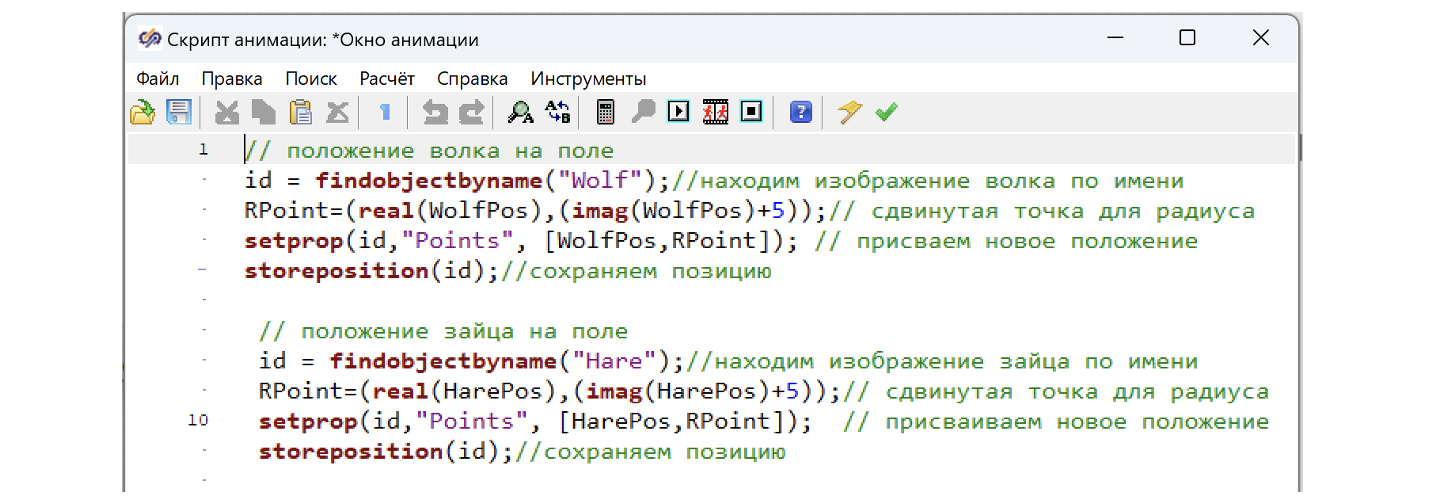Viewport: 1436px width, 504px height.
Task: Click the Copy icon in toolbar
Action: pos(264,113)
